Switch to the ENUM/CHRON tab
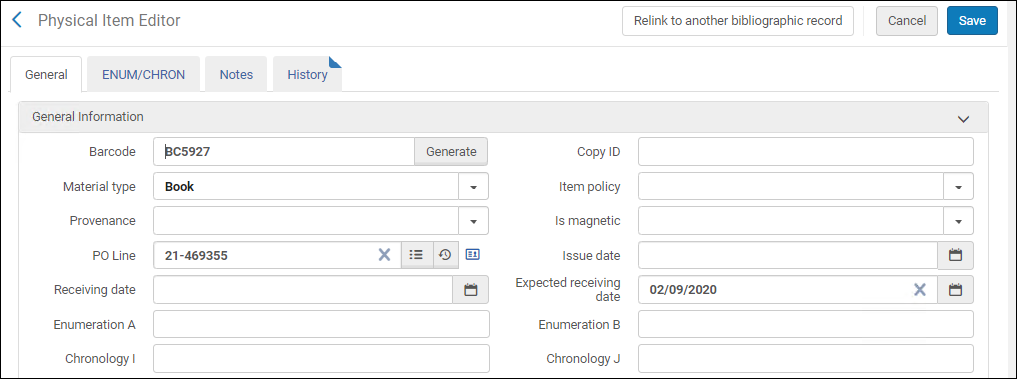This screenshot has height=379, width=1017. [x=143, y=75]
